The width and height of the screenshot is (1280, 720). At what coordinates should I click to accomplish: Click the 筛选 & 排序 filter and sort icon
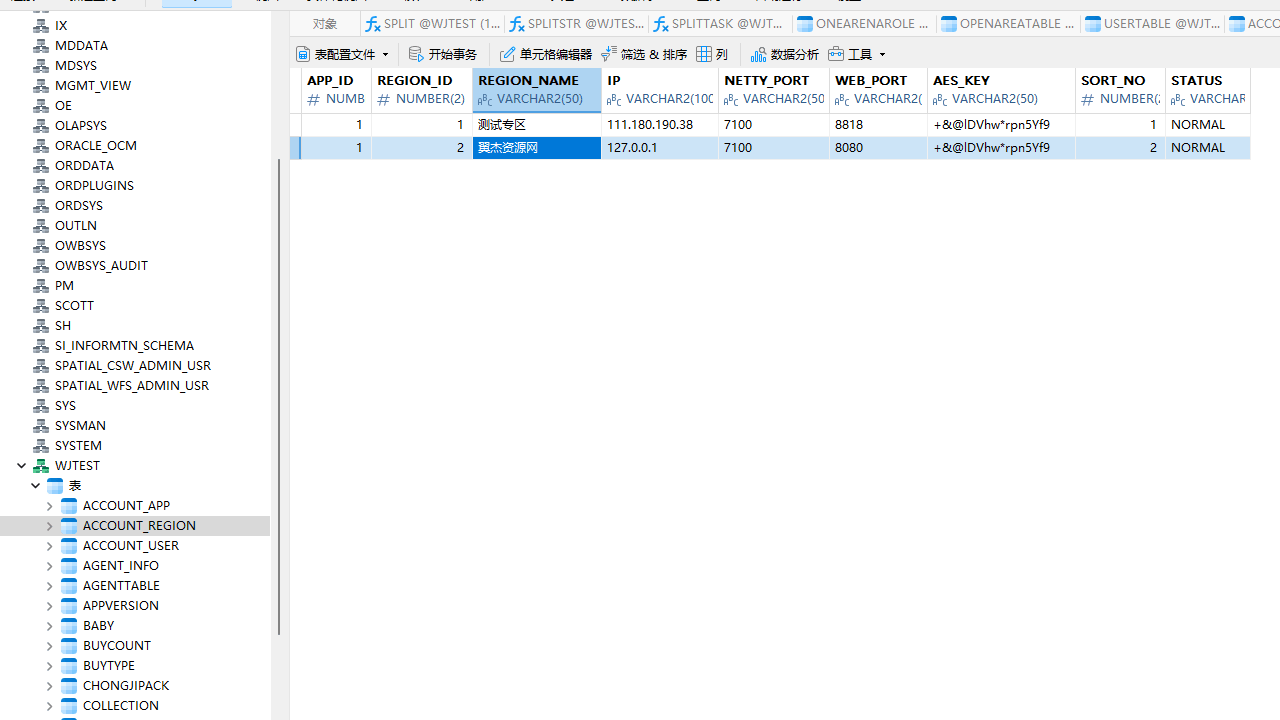click(x=608, y=54)
